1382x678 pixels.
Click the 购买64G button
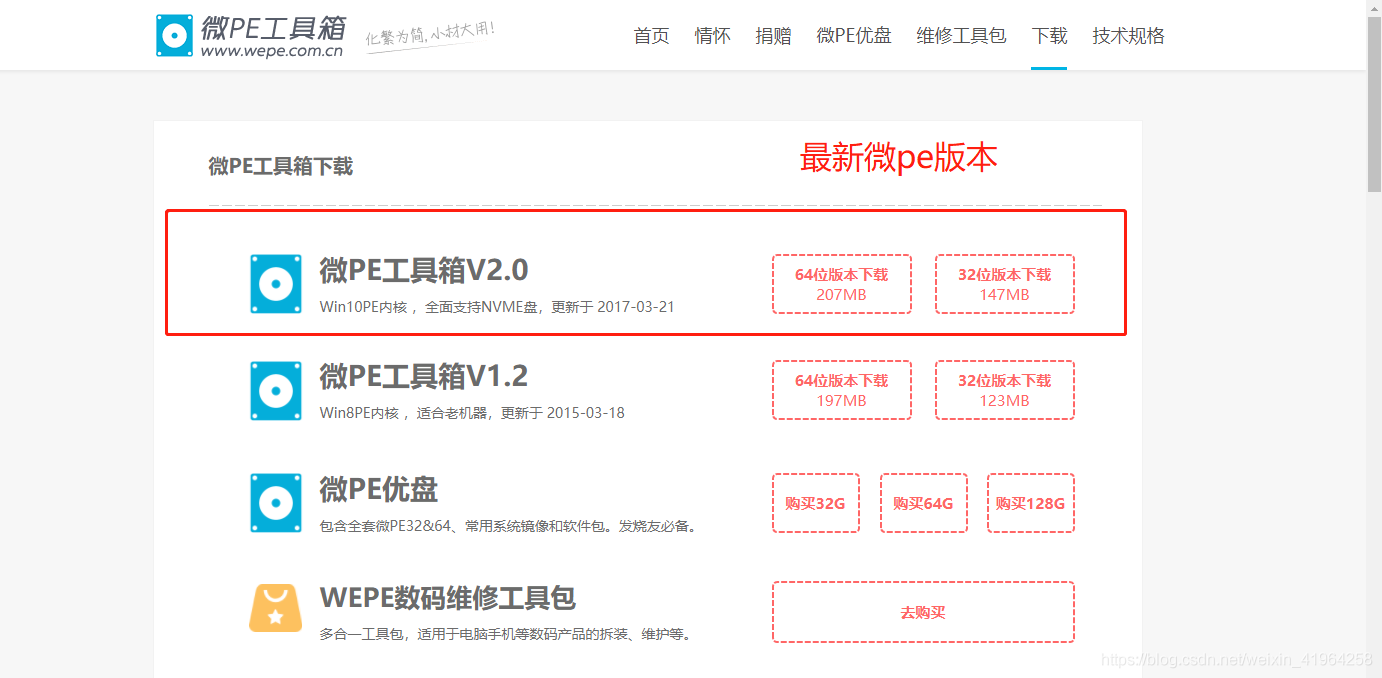pyautogui.click(x=924, y=503)
